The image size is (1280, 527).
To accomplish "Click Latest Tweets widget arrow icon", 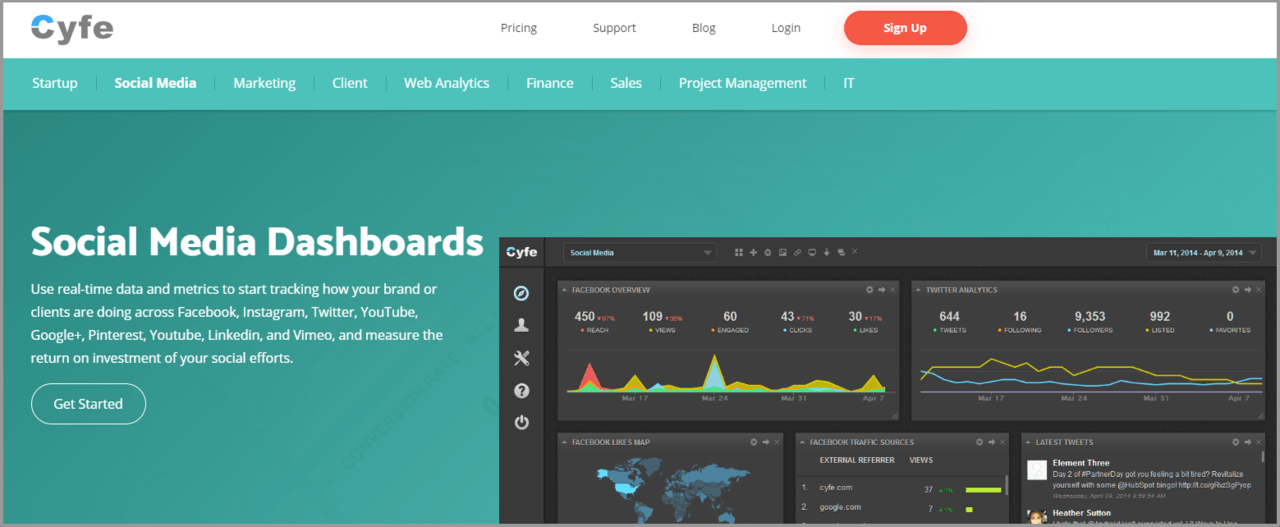I will (1246, 442).
